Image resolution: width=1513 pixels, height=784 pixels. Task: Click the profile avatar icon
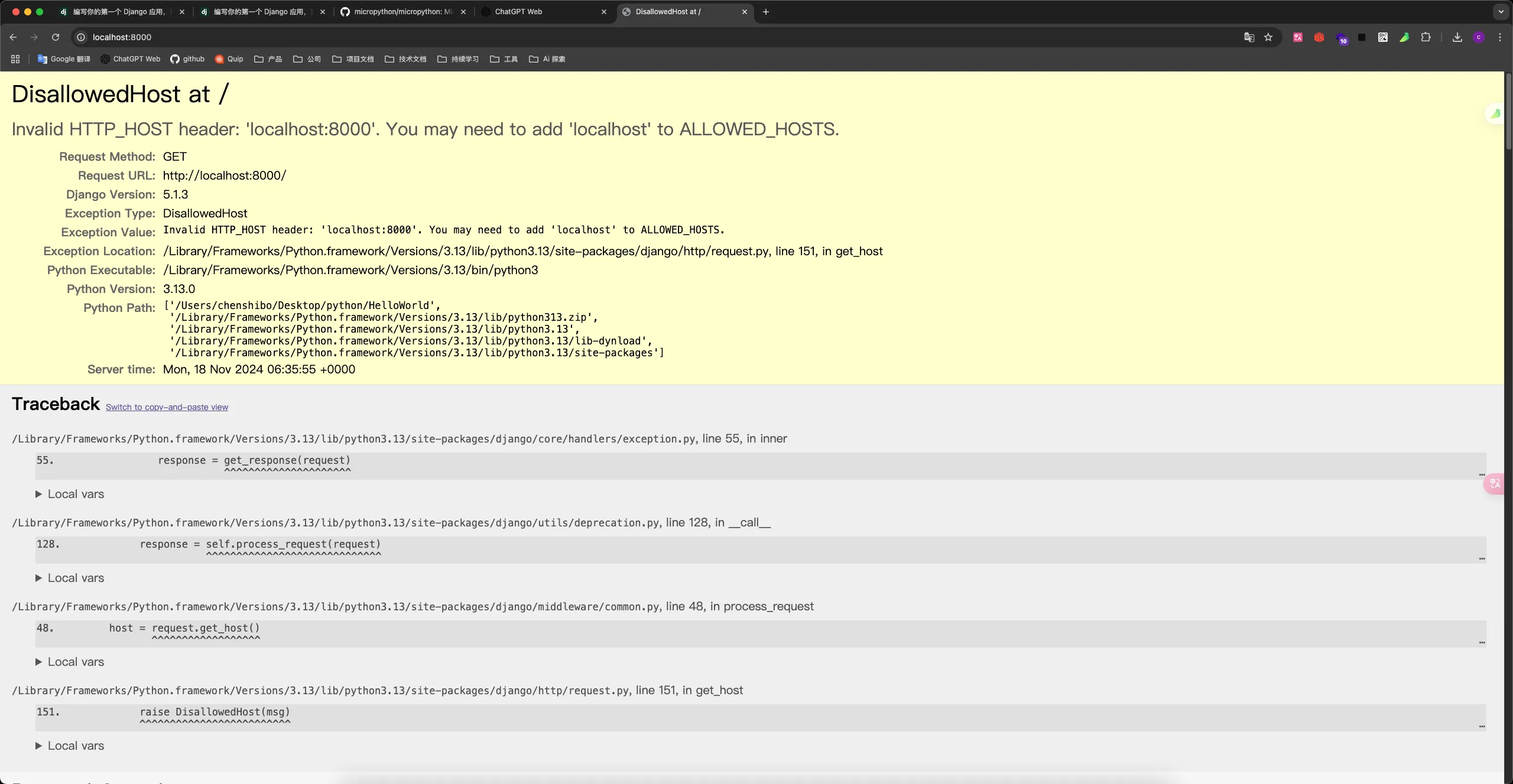coord(1479,37)
